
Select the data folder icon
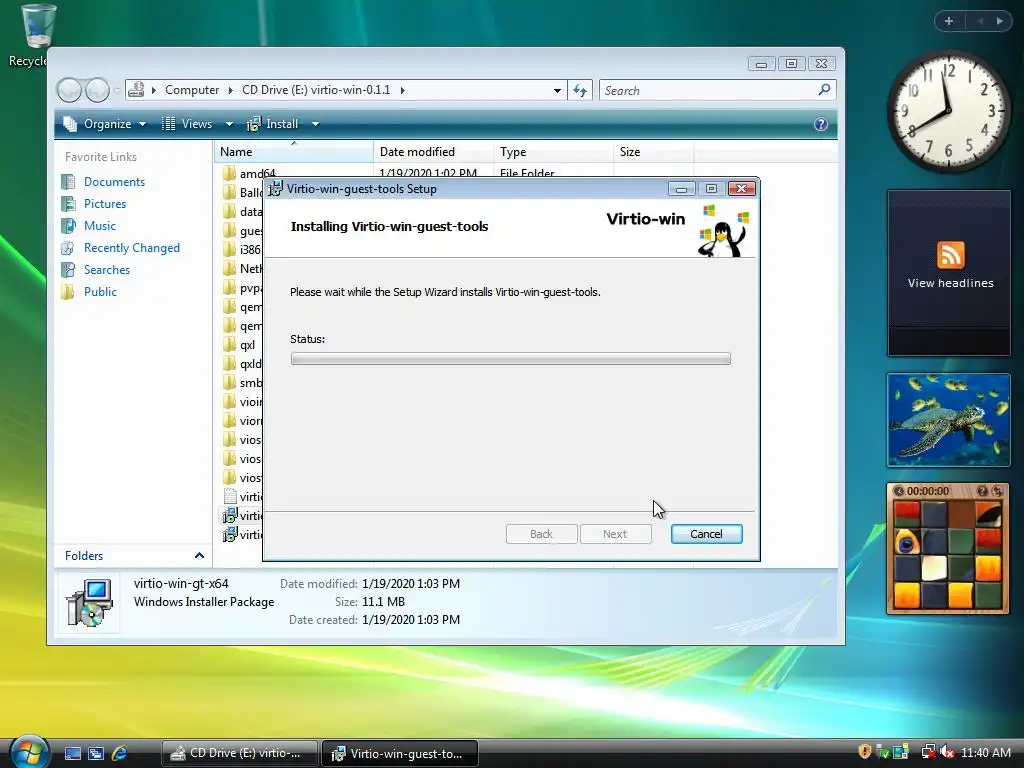coord(229,212)
